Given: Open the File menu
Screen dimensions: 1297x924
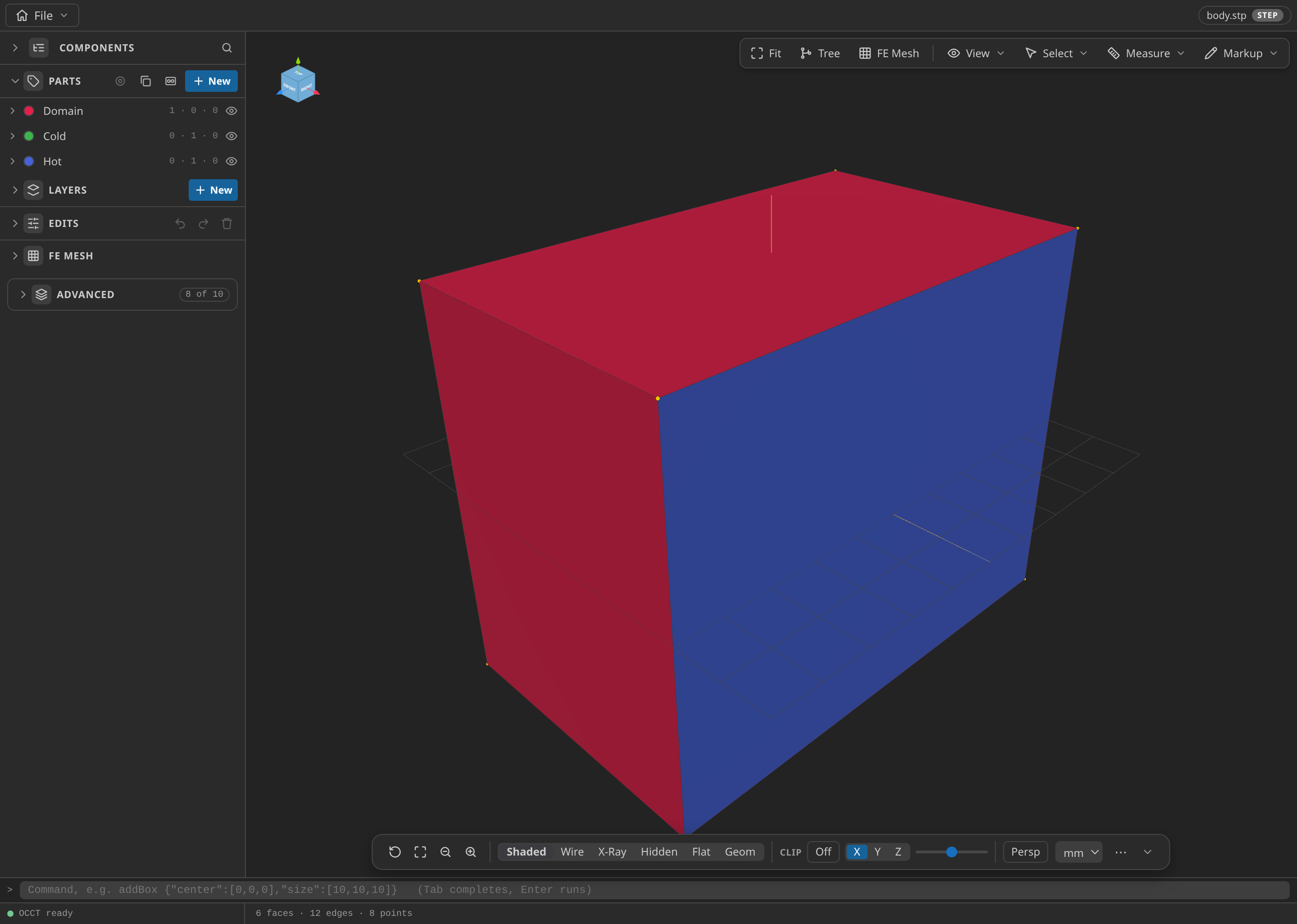Looking at the screenshot, I should 42,15.
